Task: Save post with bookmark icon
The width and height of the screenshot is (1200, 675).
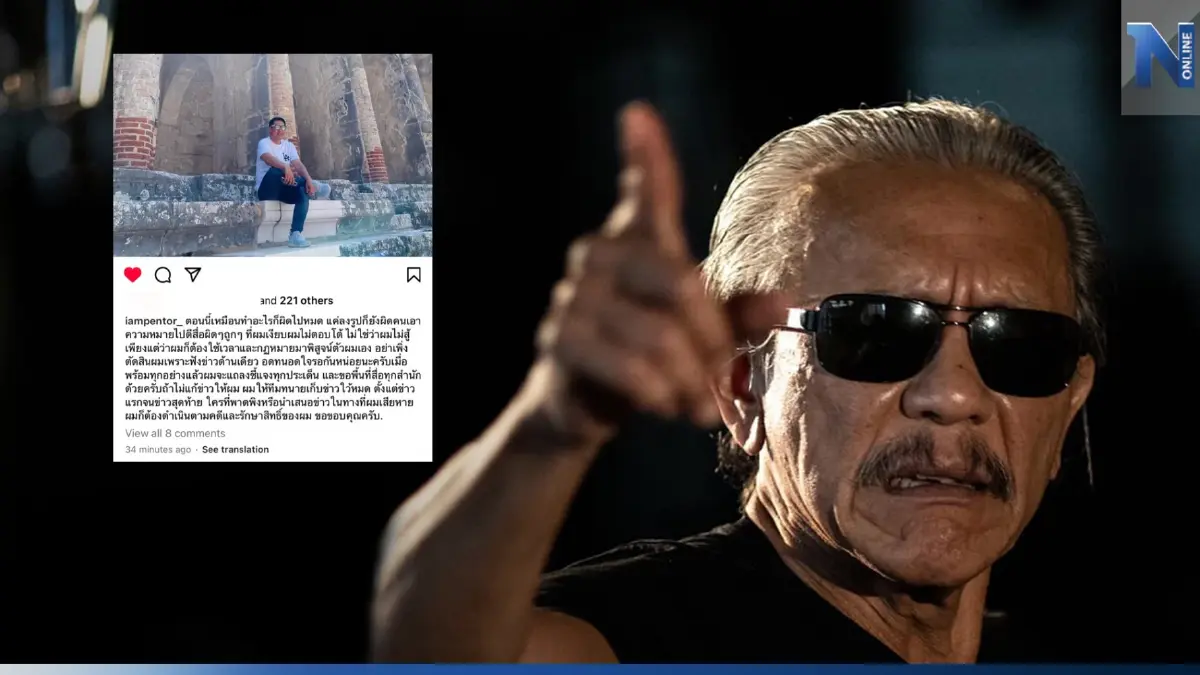Action: 414,275
